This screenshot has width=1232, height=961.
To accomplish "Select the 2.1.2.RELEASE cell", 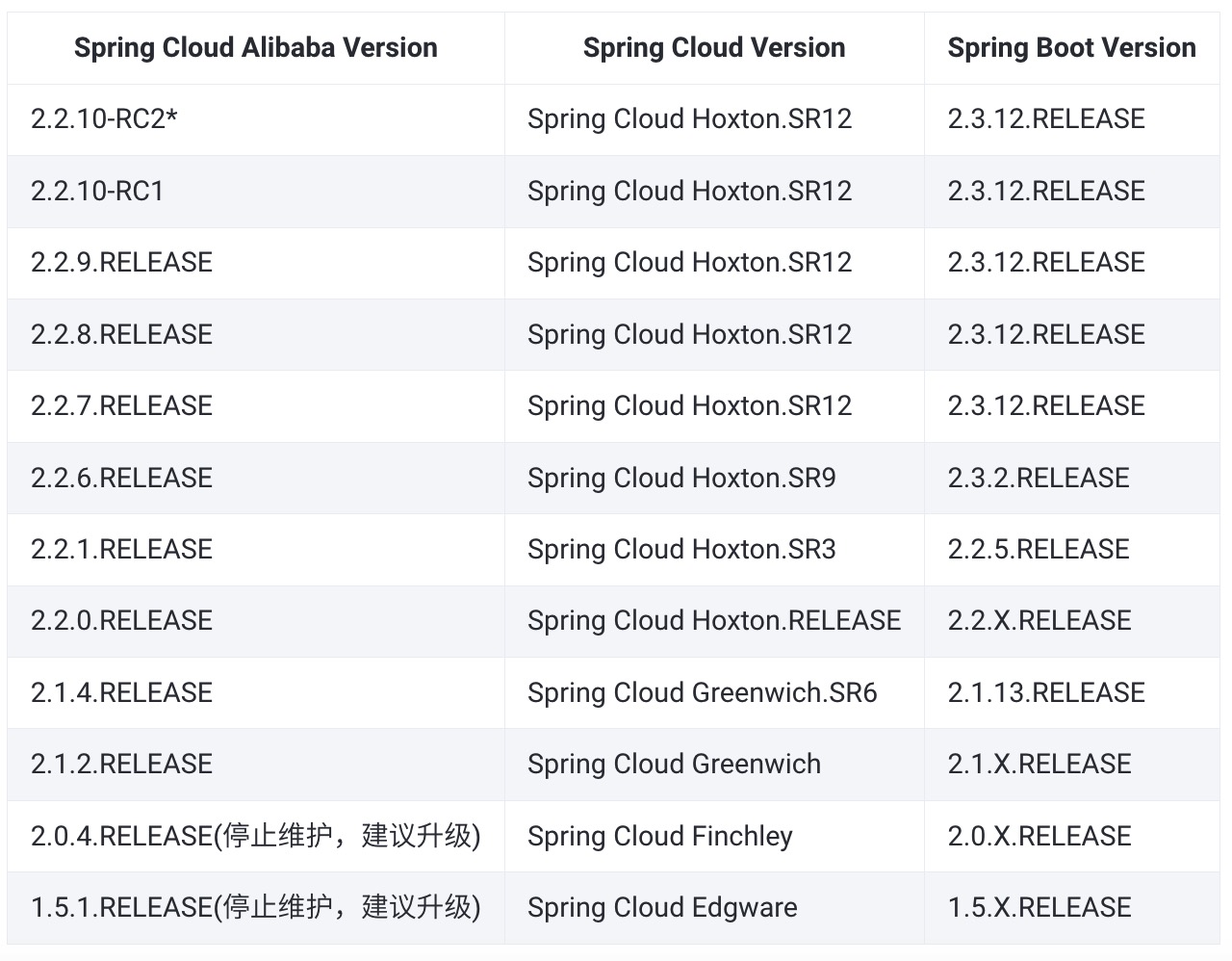I will tap(256, 765).
